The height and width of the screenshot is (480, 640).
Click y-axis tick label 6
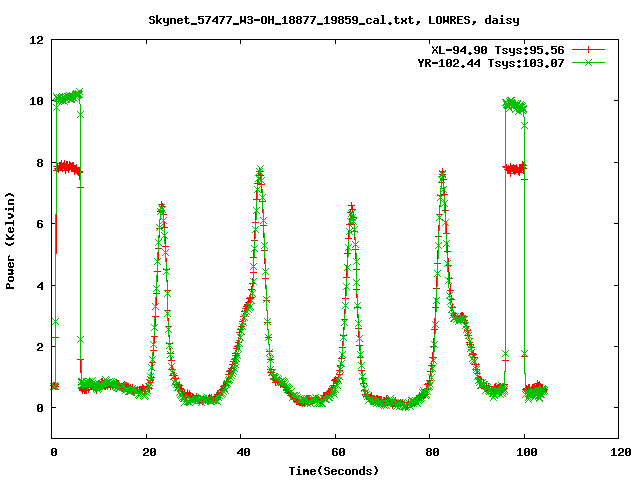pyautogui.click(x=40, y=224)
